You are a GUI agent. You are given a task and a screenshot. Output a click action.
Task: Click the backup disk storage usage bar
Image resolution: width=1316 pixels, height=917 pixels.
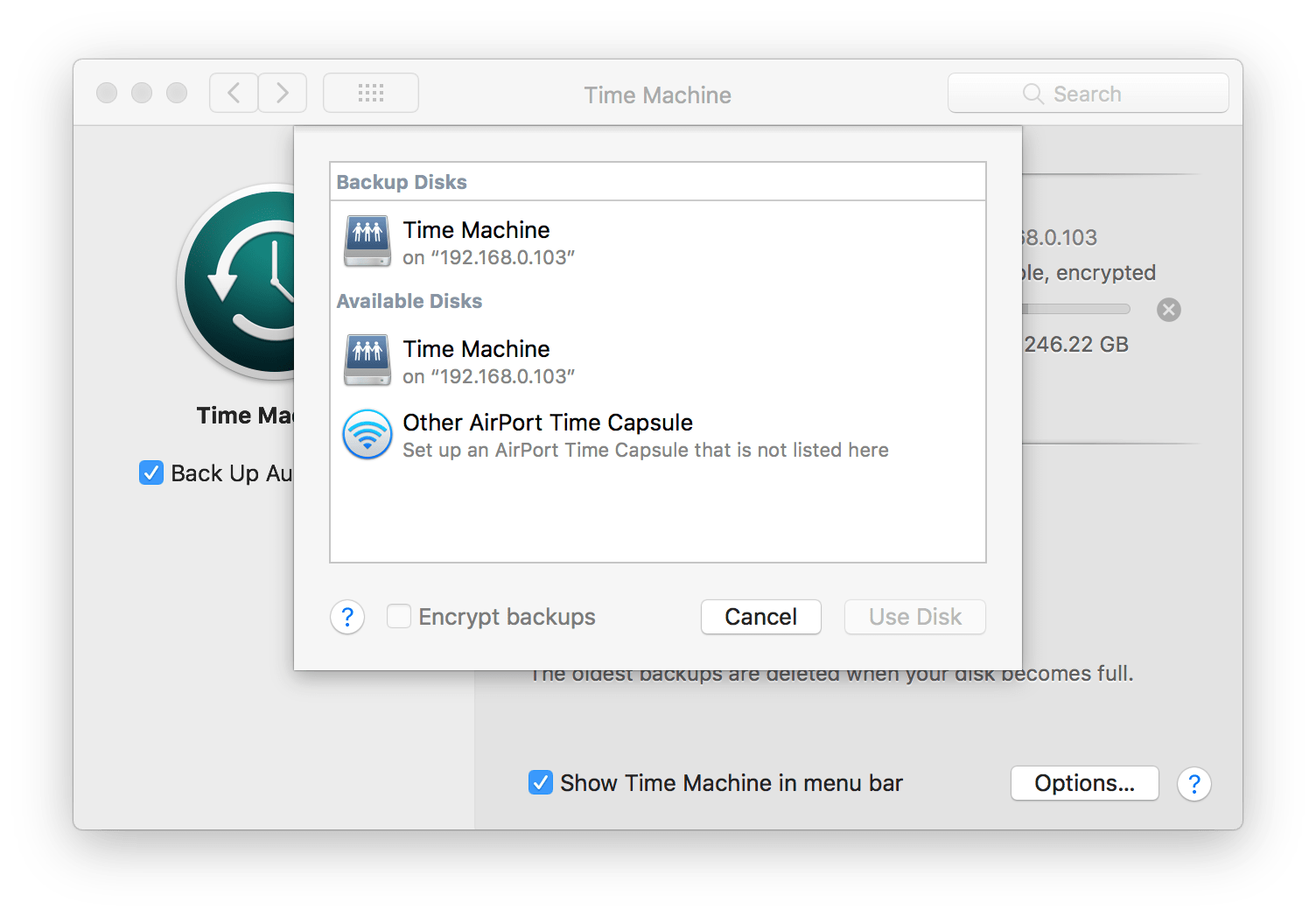[1076, 309]
